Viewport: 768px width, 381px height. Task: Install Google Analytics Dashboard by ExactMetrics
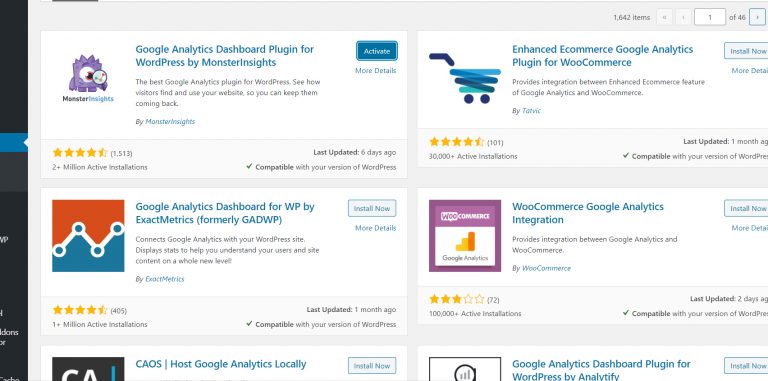coord(372,208)
